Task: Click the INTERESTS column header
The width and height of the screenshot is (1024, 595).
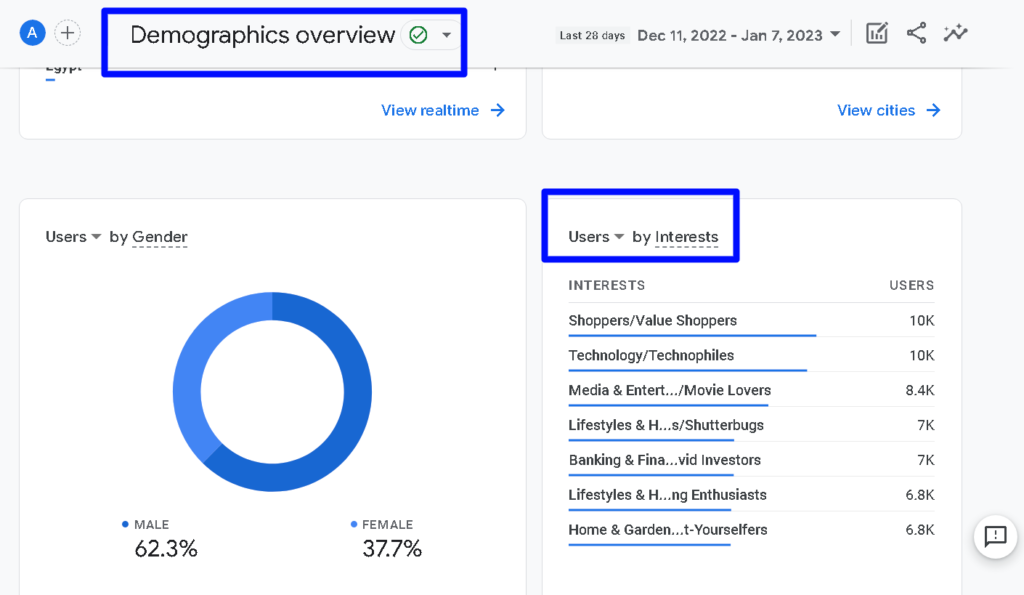Action: click(x=607, y=285)
